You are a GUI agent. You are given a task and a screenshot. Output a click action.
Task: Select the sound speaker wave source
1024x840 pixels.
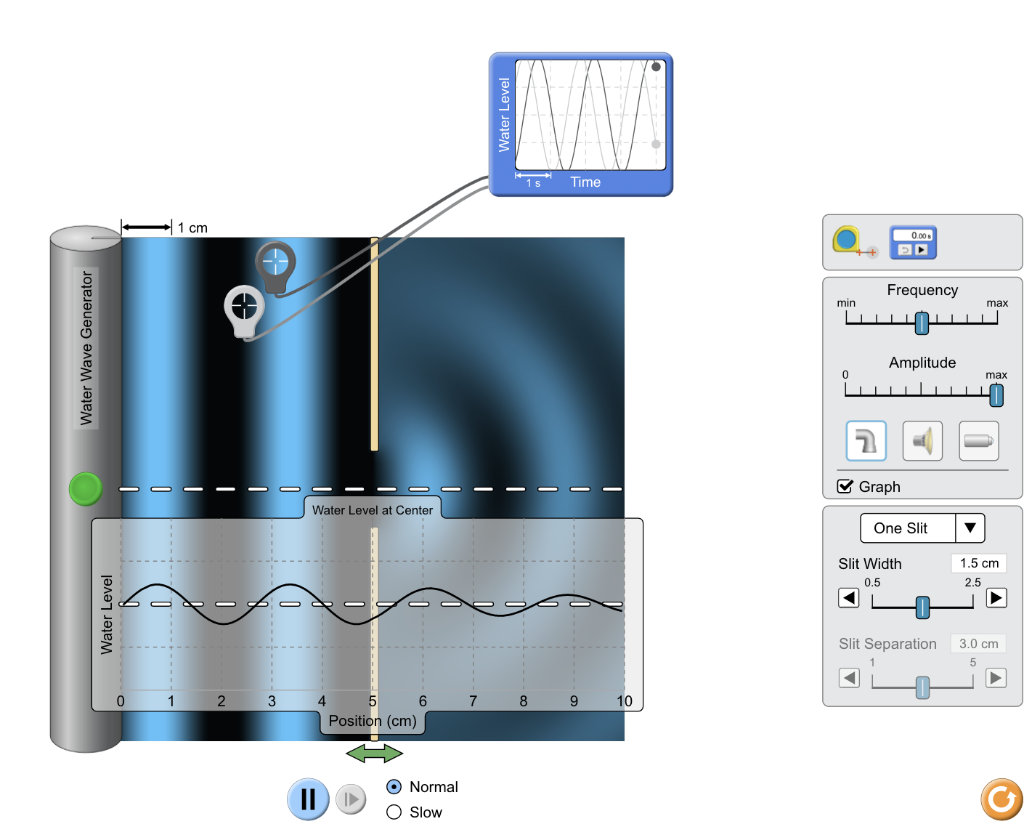922,440
